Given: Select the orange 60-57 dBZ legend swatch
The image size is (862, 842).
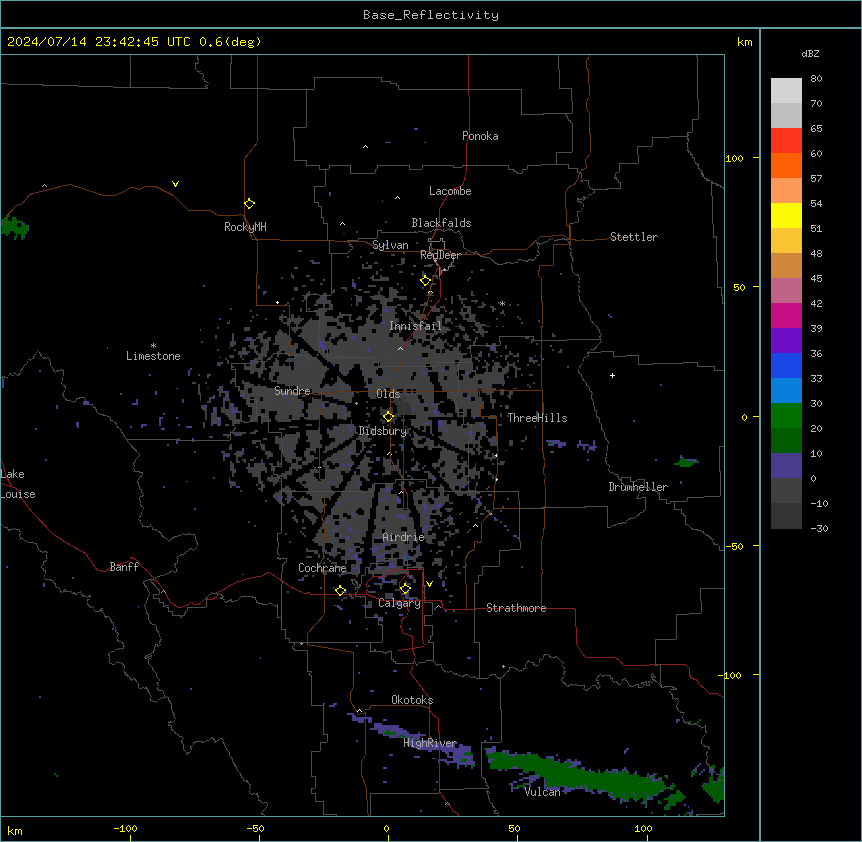Looking at the screenshot, I should (786, 165).
